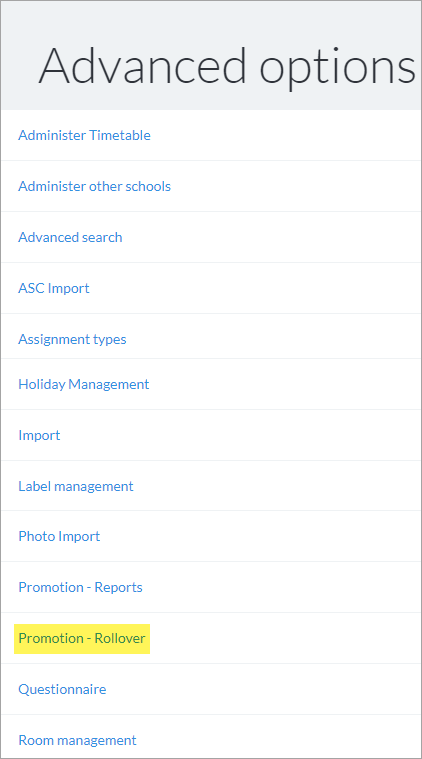Viewport: 422px width, 759px height.
Task: Click the Advanced options page heading
Action: (227, 66)
